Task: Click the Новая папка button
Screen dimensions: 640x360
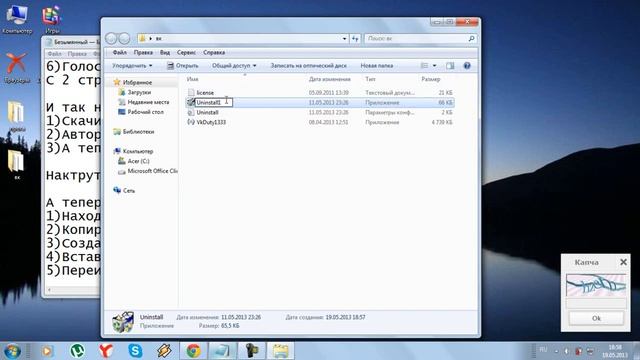Action: [377, 65]
